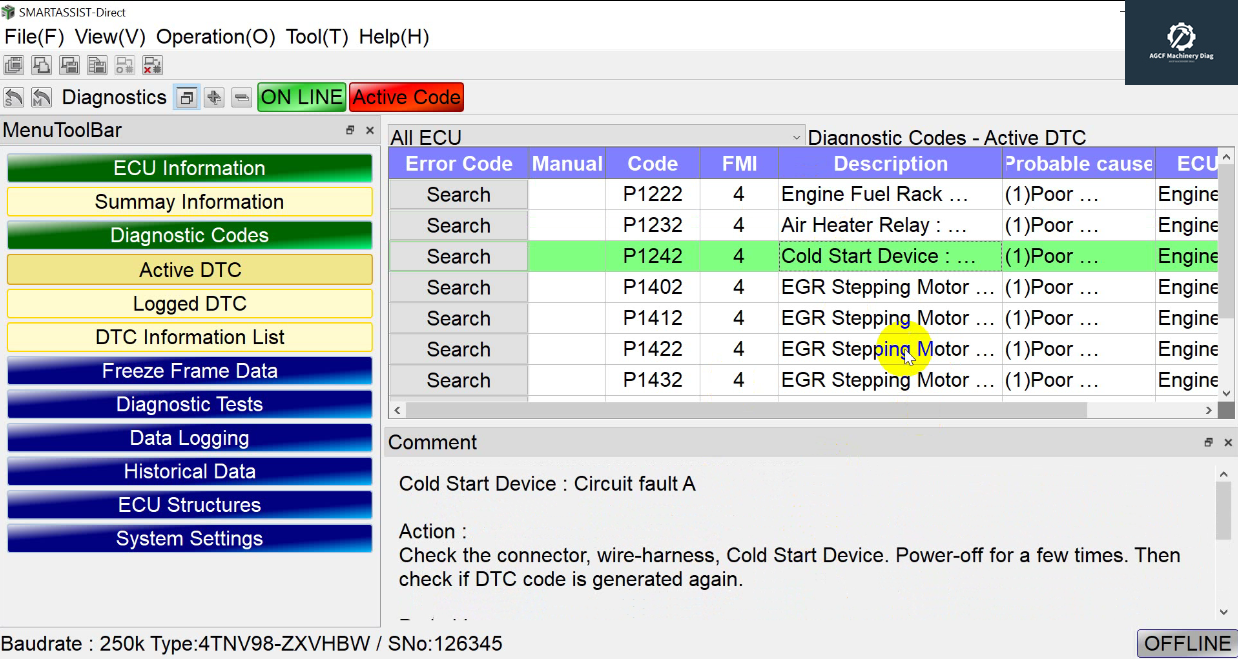Toggle the OFFLINE button in status bar
Image resolution: width=1238 pixels, height=659 pixels.
point(1186,643)
